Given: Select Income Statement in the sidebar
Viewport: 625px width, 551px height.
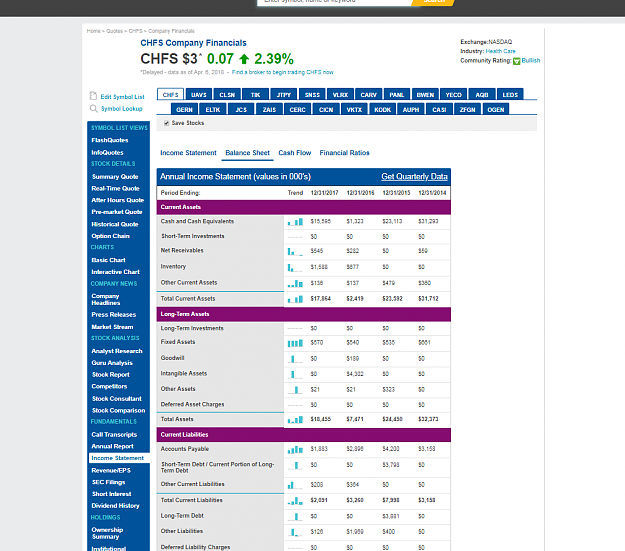Looking at the screenshot, I should coord(119,458).
